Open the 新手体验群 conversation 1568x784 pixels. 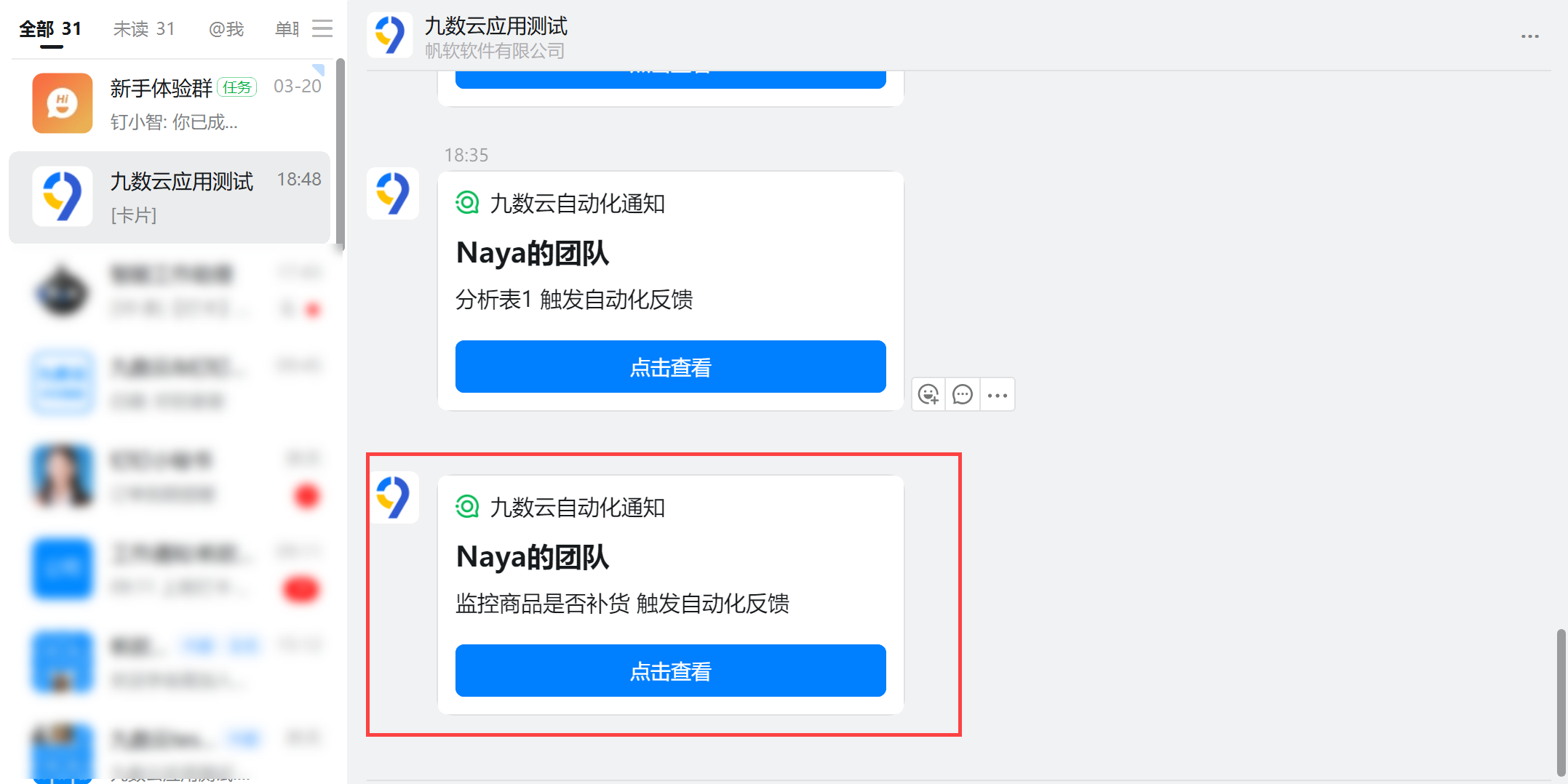coord(170,104)
